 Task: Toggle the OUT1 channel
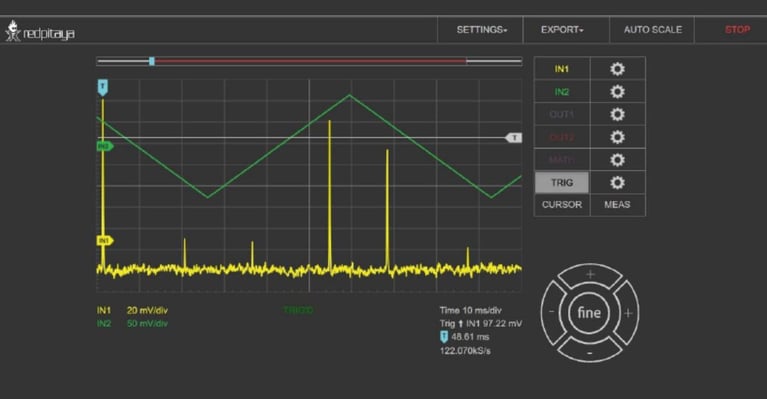562,114
